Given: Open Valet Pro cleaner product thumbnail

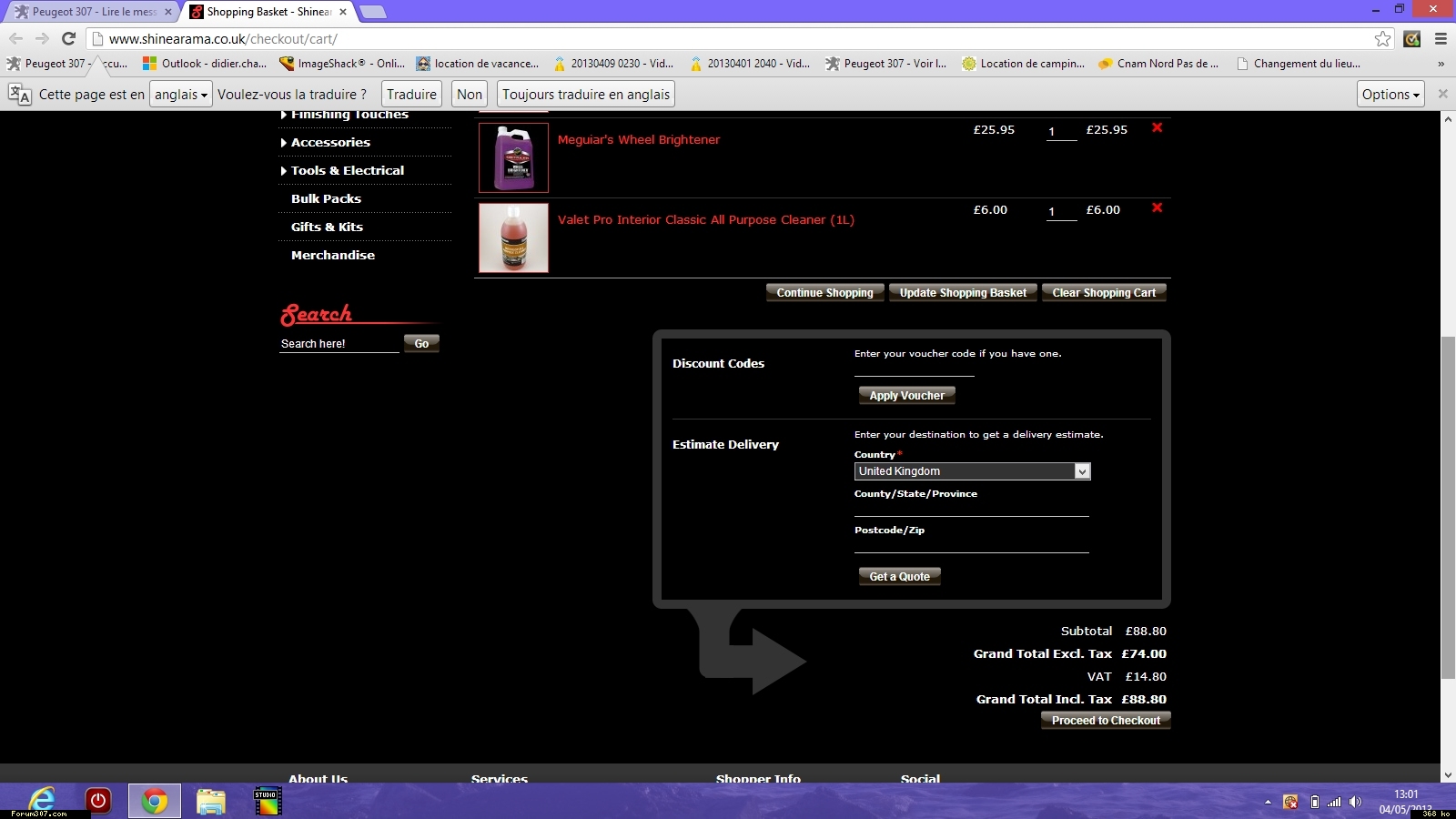Looking at the screenshot, I should coord(513,238).
